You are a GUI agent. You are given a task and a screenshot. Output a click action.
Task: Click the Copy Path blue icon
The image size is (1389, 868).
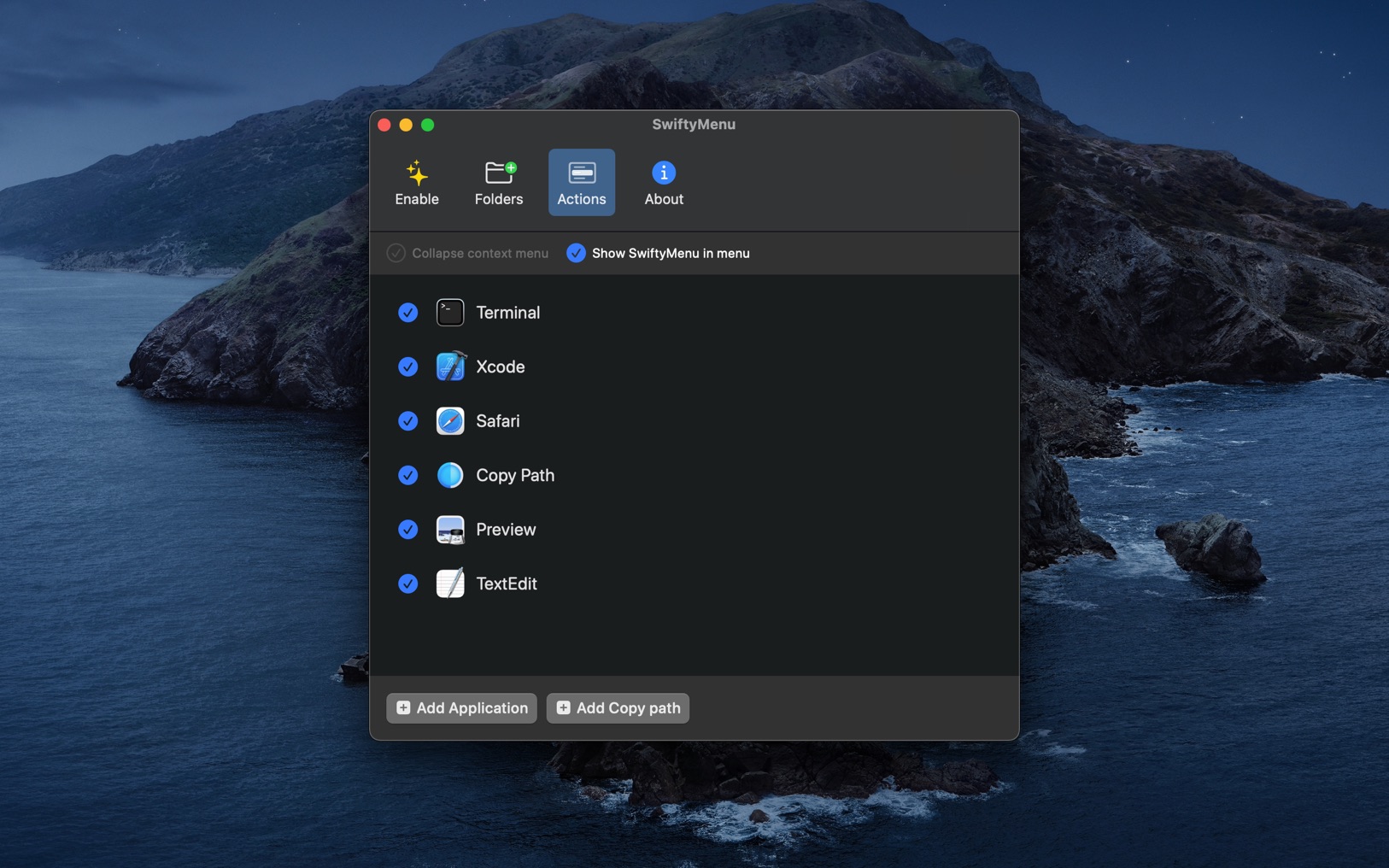click(450, 475)
